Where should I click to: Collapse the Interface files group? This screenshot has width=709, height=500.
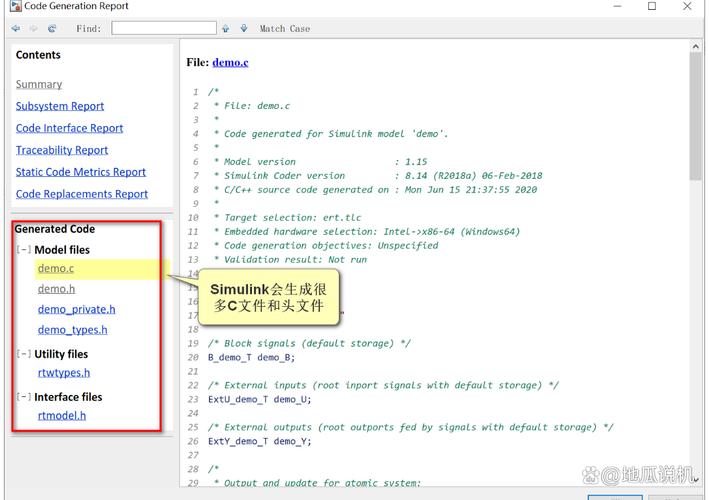tap(24, 397)
